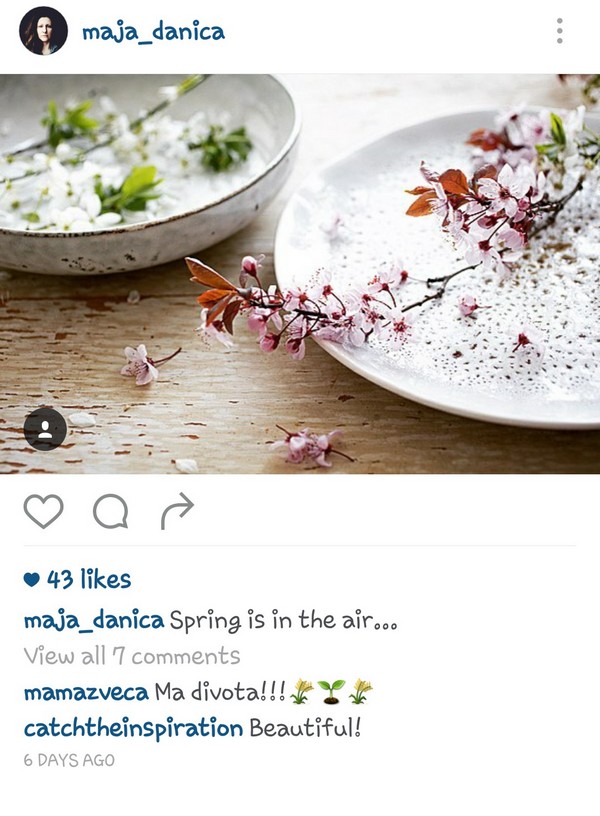Click the 6 DAYS AGO timestamp
The height and width of the screenshot is (816, 600).
coord(69,760)
